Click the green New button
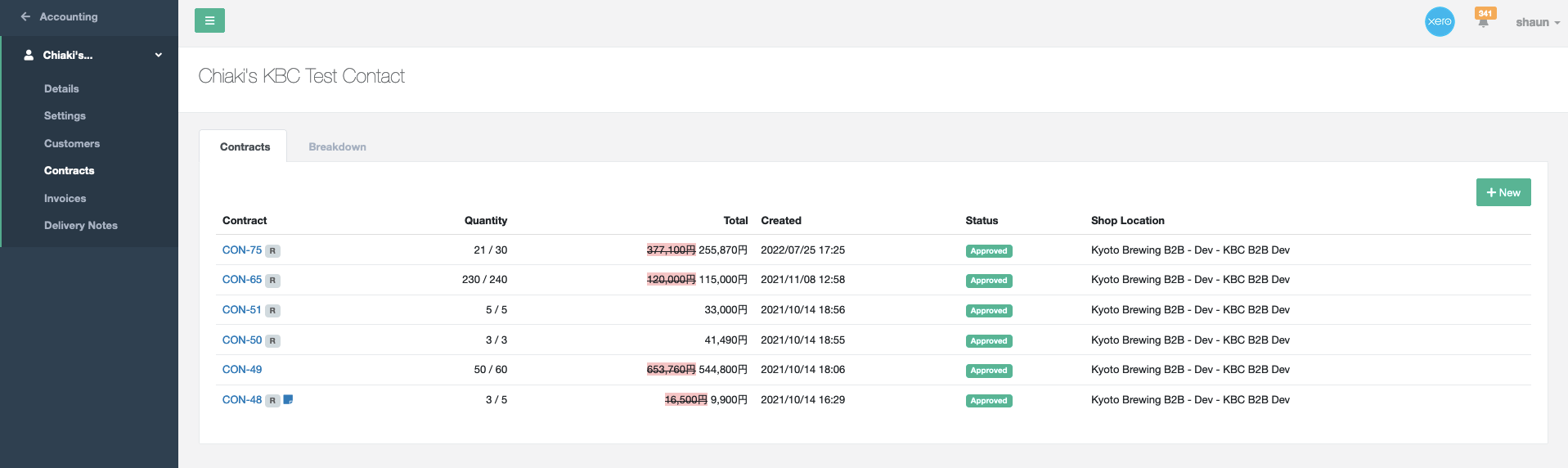The image size is (1568, 468). (x=1503, y=192)
